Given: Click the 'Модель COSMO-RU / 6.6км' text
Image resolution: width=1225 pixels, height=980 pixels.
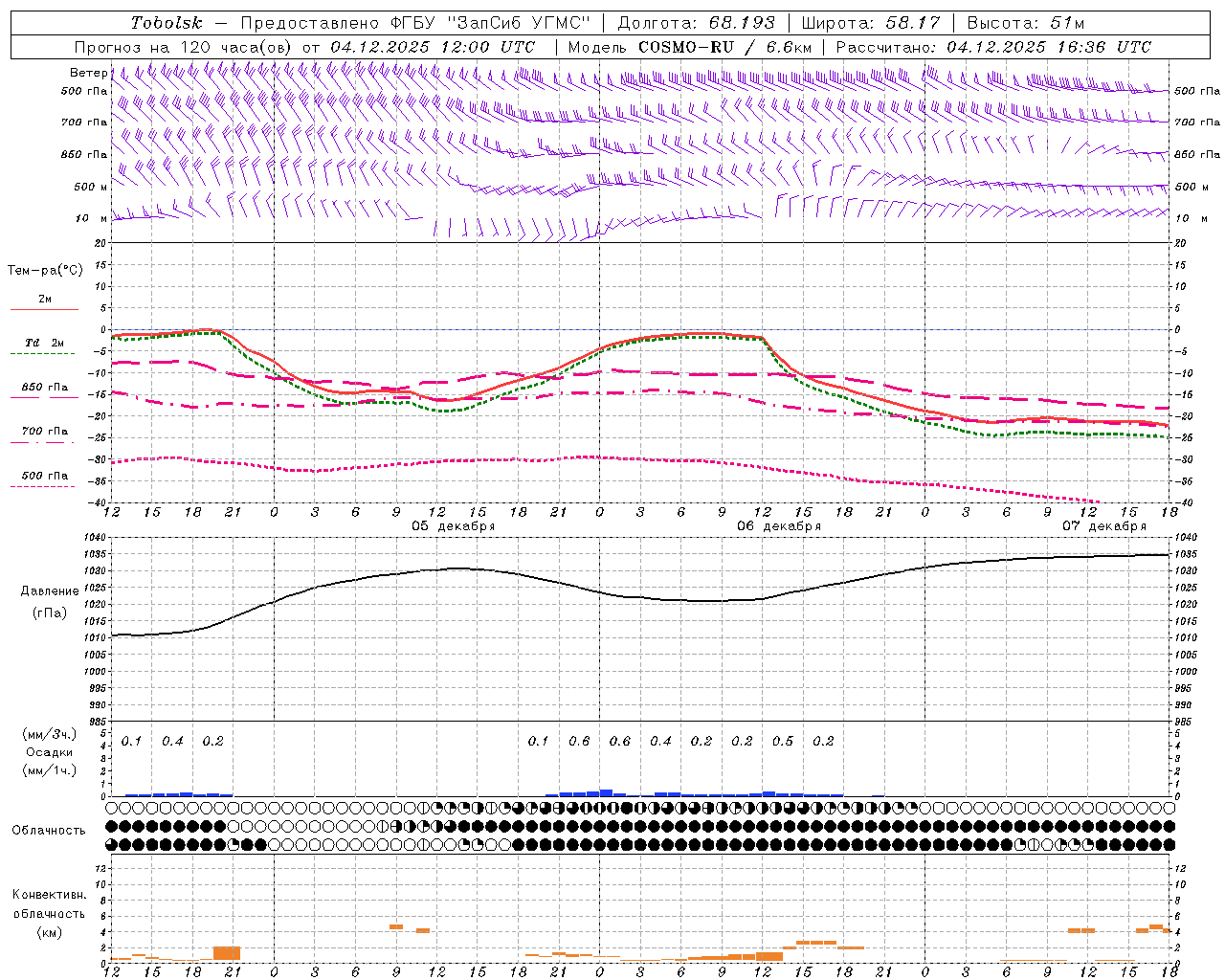Looking at the screenshot, I should click(x=690, y=47).
